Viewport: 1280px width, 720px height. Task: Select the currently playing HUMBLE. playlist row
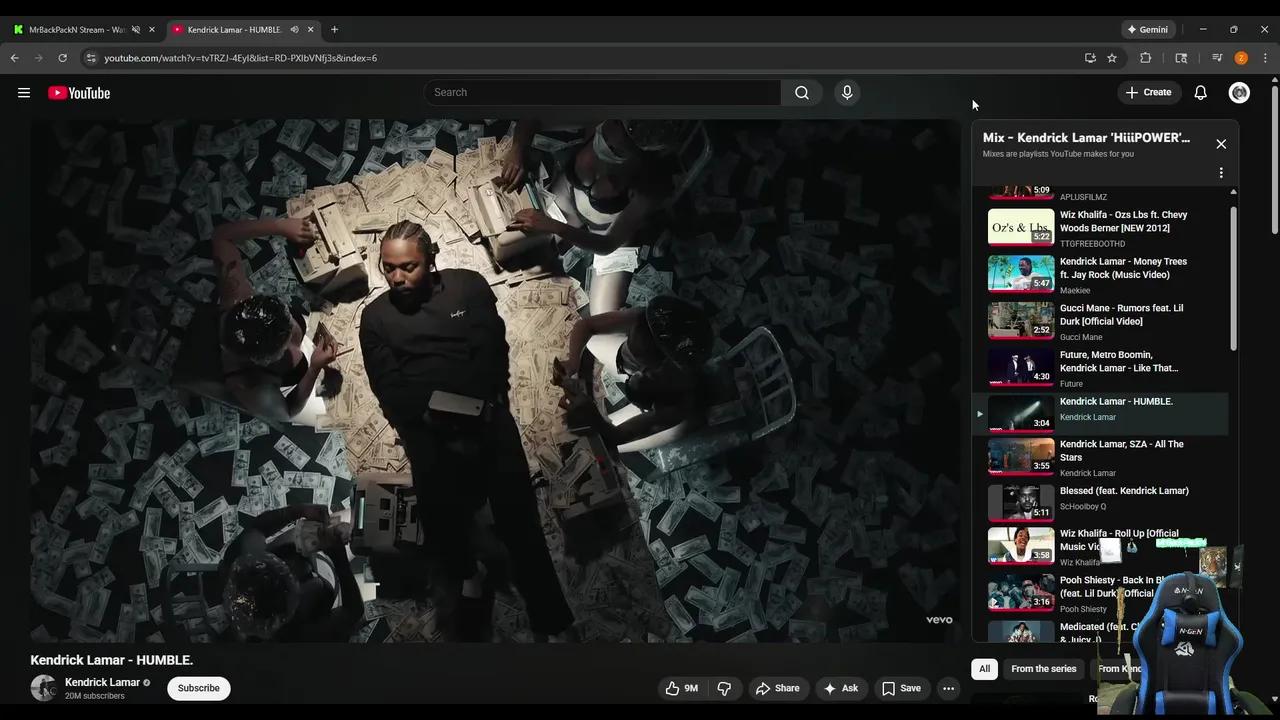pyautogui.click(x=1100, y=413)
